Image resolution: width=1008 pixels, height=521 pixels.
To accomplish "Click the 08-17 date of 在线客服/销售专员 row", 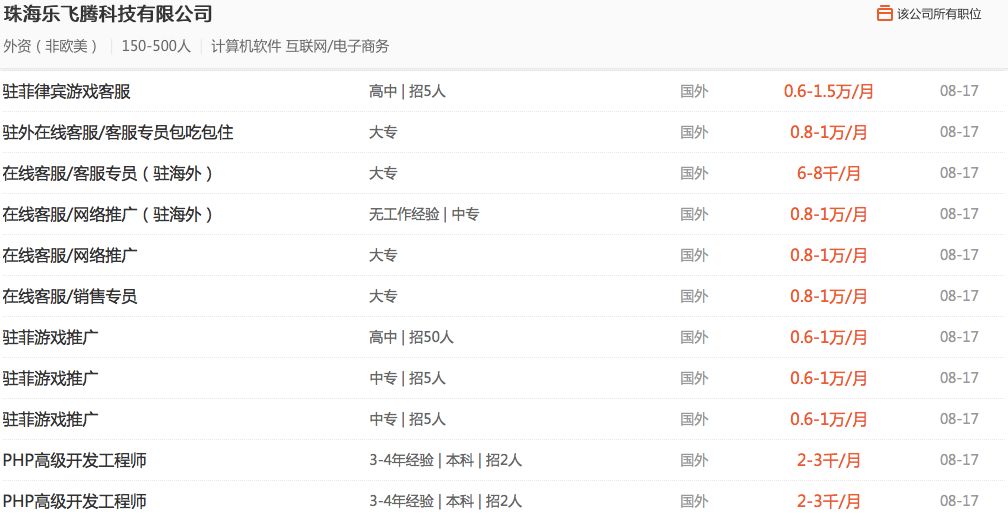I will pyautogui.click(x=959, y=297).
